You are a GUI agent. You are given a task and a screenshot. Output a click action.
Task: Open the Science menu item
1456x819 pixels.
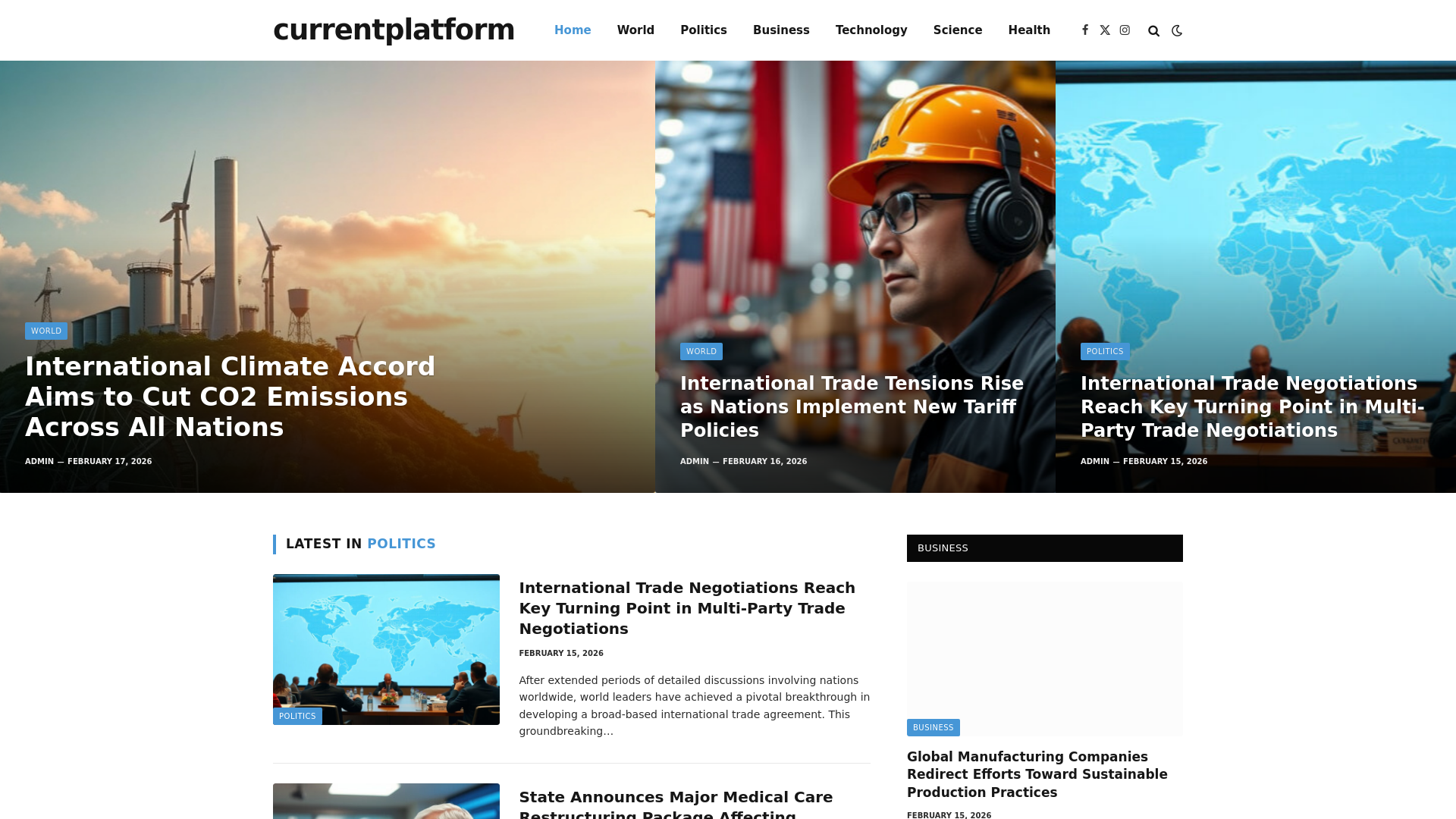(x=958, y=30)
